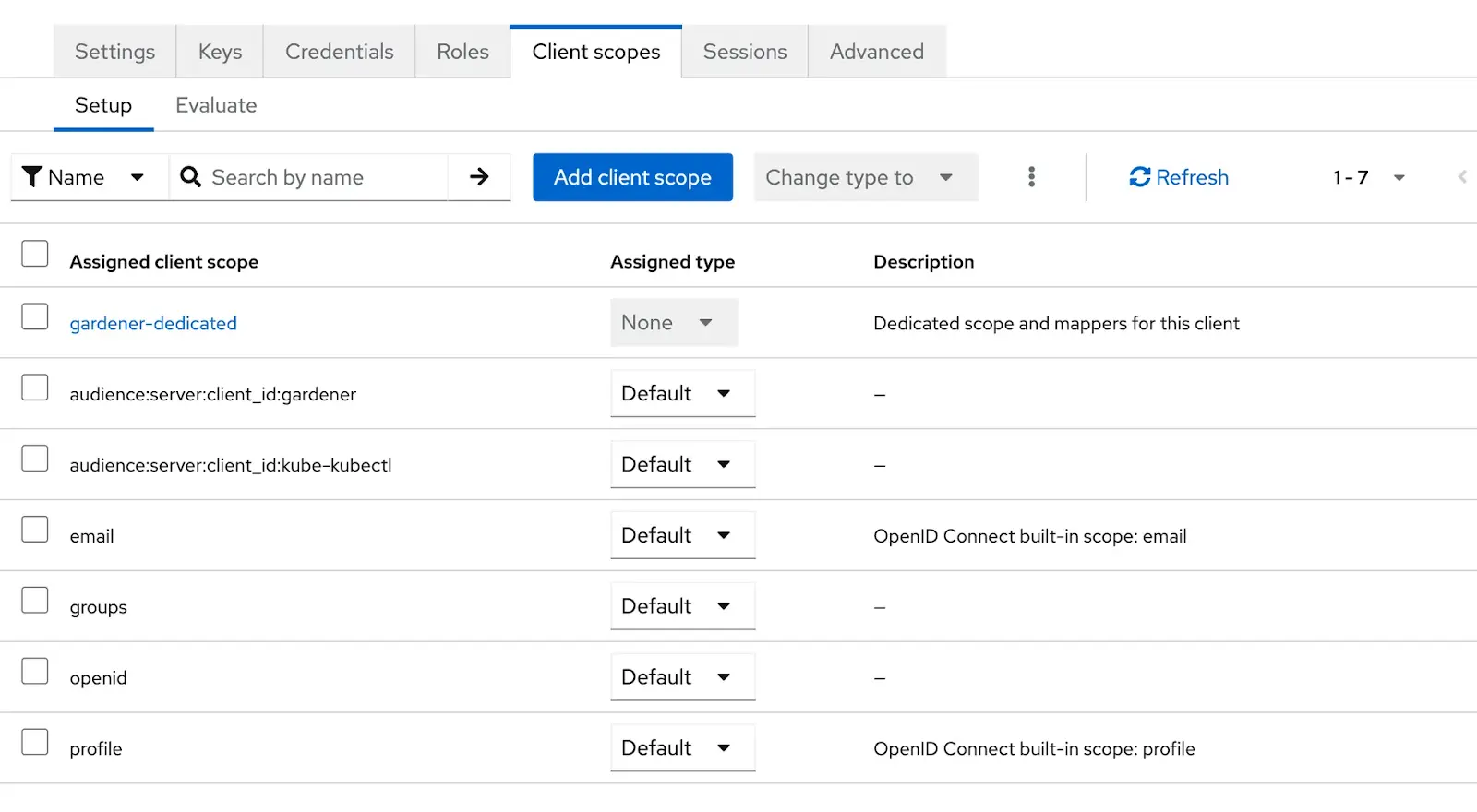This screenshot has width=1477, height=812.
Task: Switch to the Settings tab
Action: click(x=114, y=52)
